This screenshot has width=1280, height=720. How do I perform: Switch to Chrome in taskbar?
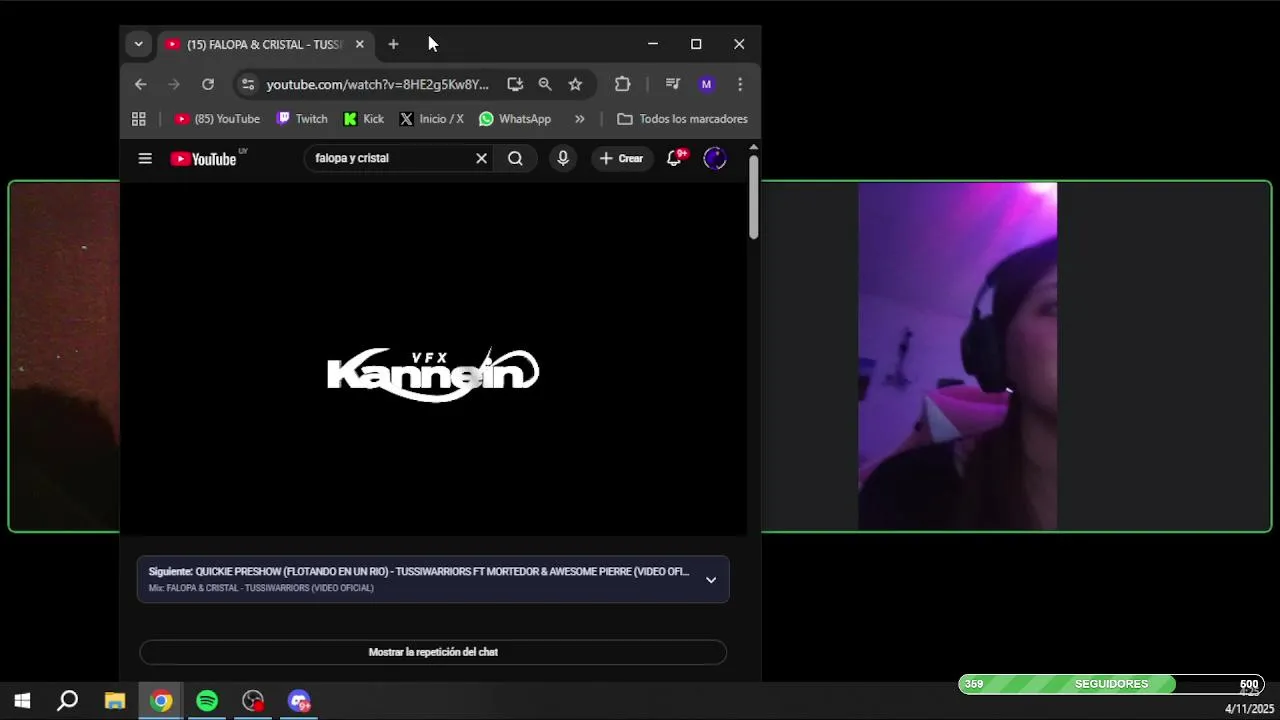pos(161,701)
